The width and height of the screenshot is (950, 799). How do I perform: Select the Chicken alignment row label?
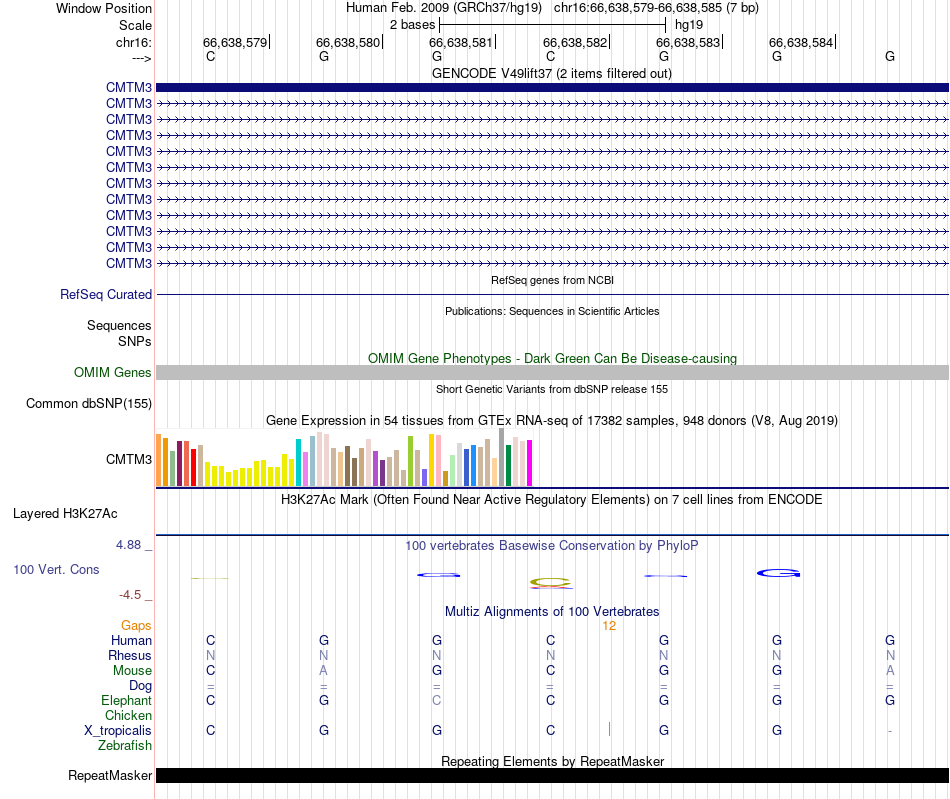tap(128, 715)
